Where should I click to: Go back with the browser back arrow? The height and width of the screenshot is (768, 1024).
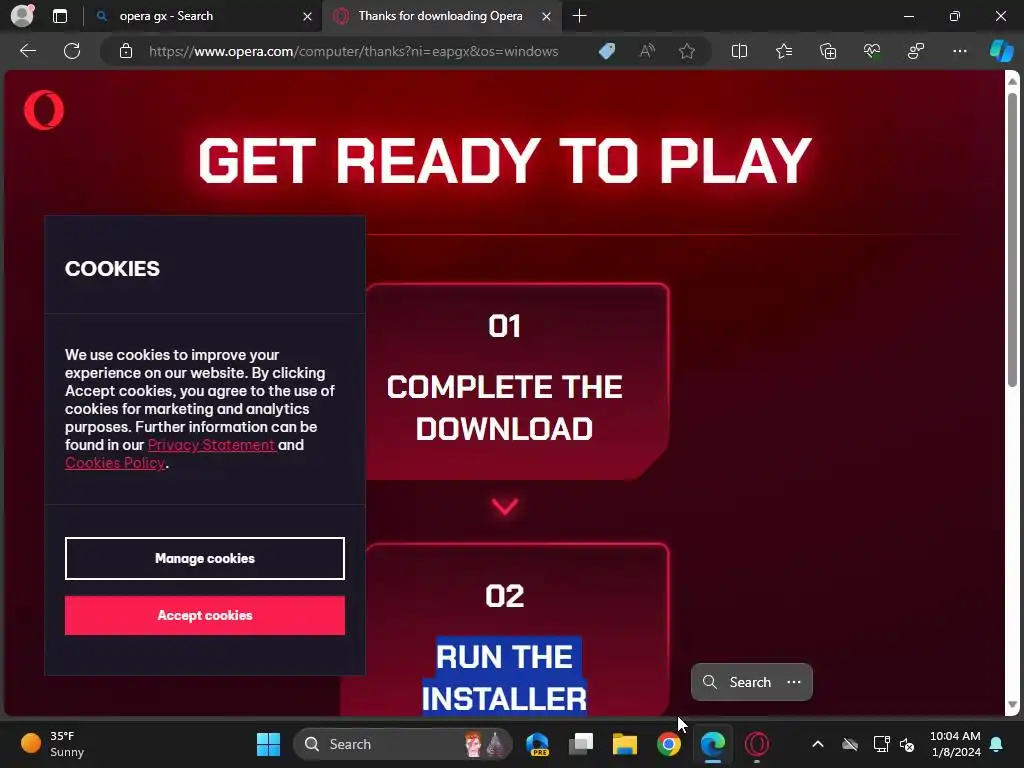click(28, 51)
